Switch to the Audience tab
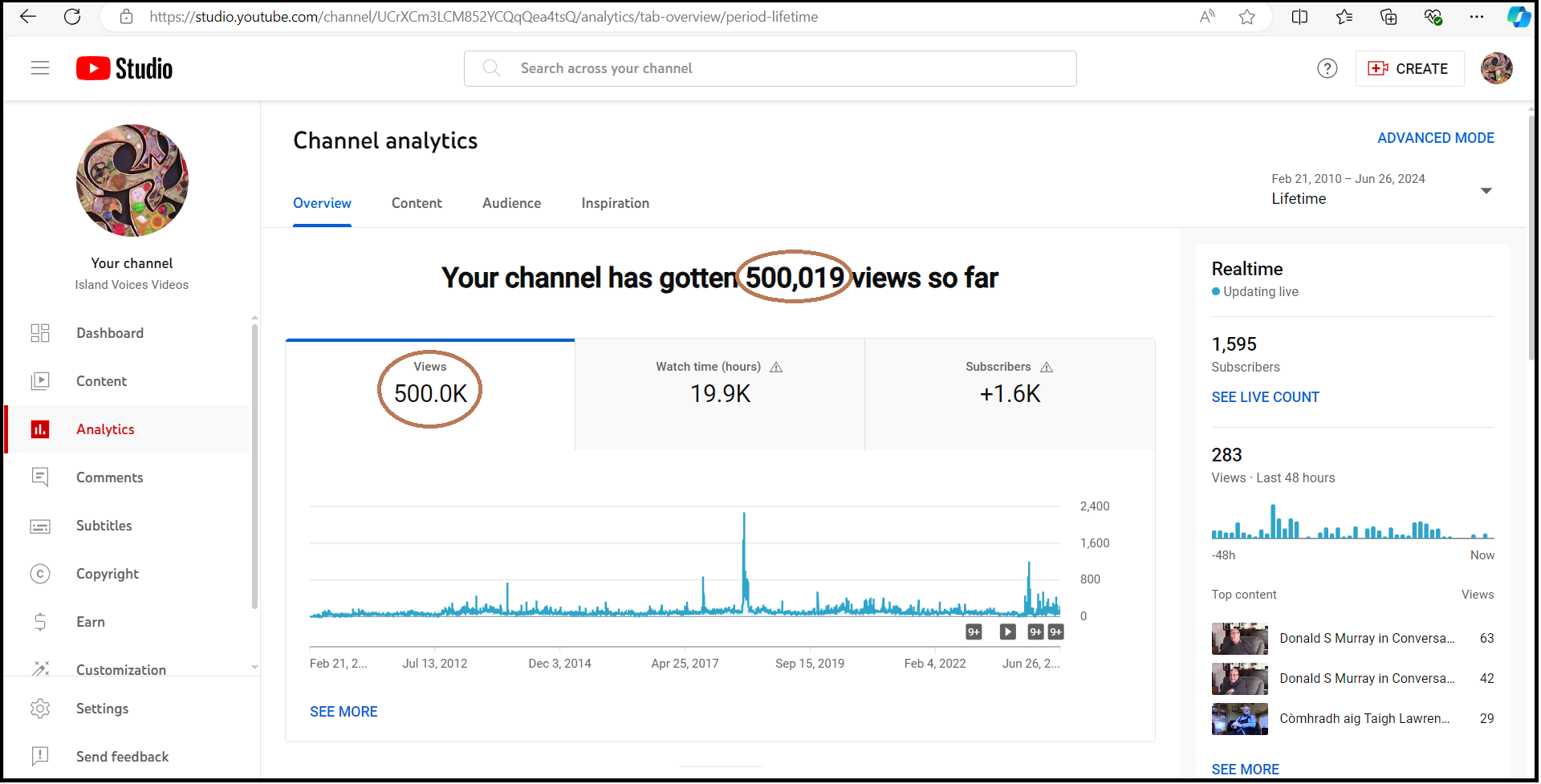 [x=511, y=204]
